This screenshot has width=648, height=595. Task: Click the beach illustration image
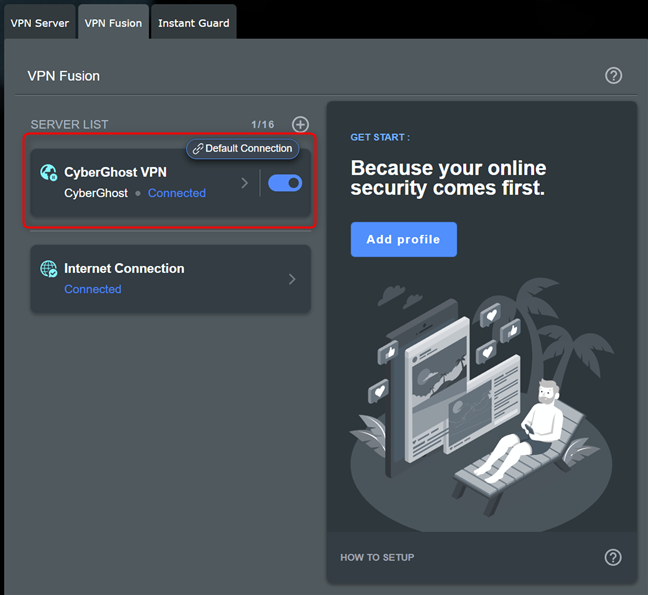481,403
